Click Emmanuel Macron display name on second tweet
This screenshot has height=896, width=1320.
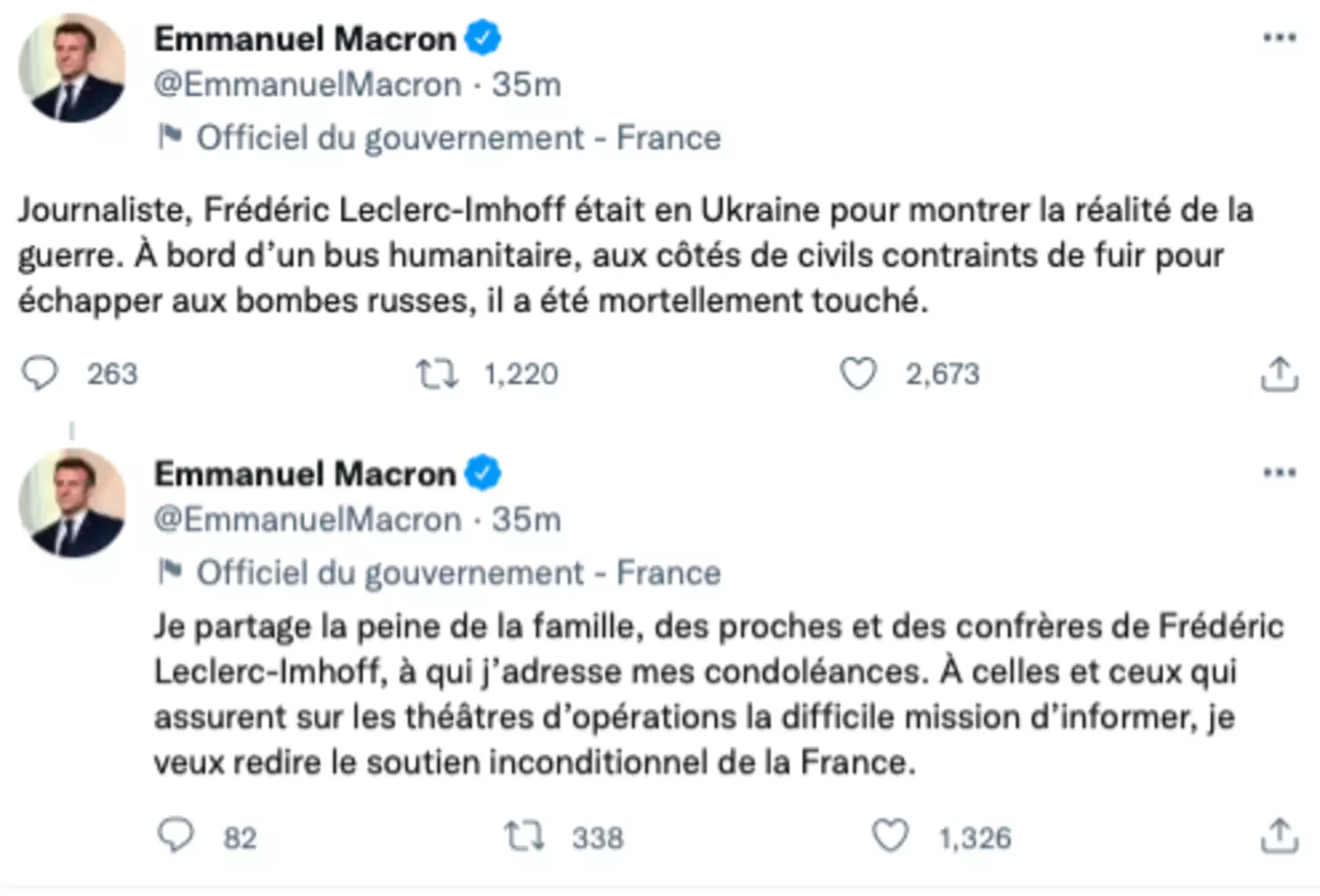pyautogui.click(x=305, y=474)
